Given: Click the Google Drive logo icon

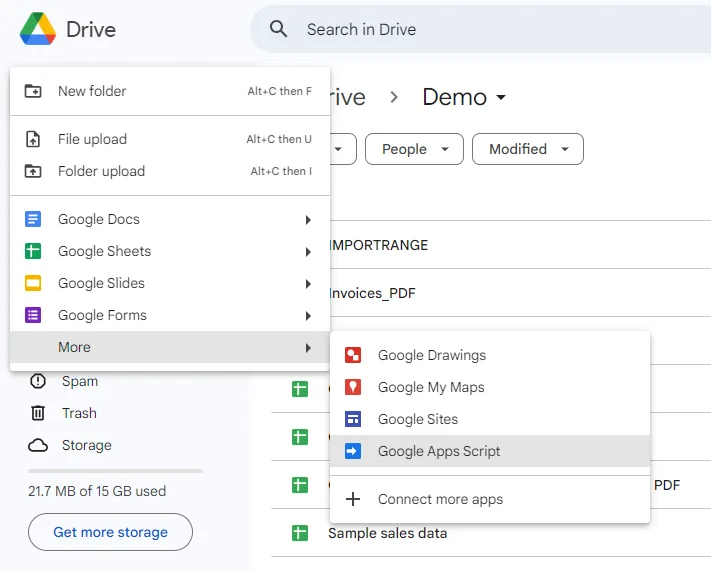Looking at the screenshot, I should 37,29.
